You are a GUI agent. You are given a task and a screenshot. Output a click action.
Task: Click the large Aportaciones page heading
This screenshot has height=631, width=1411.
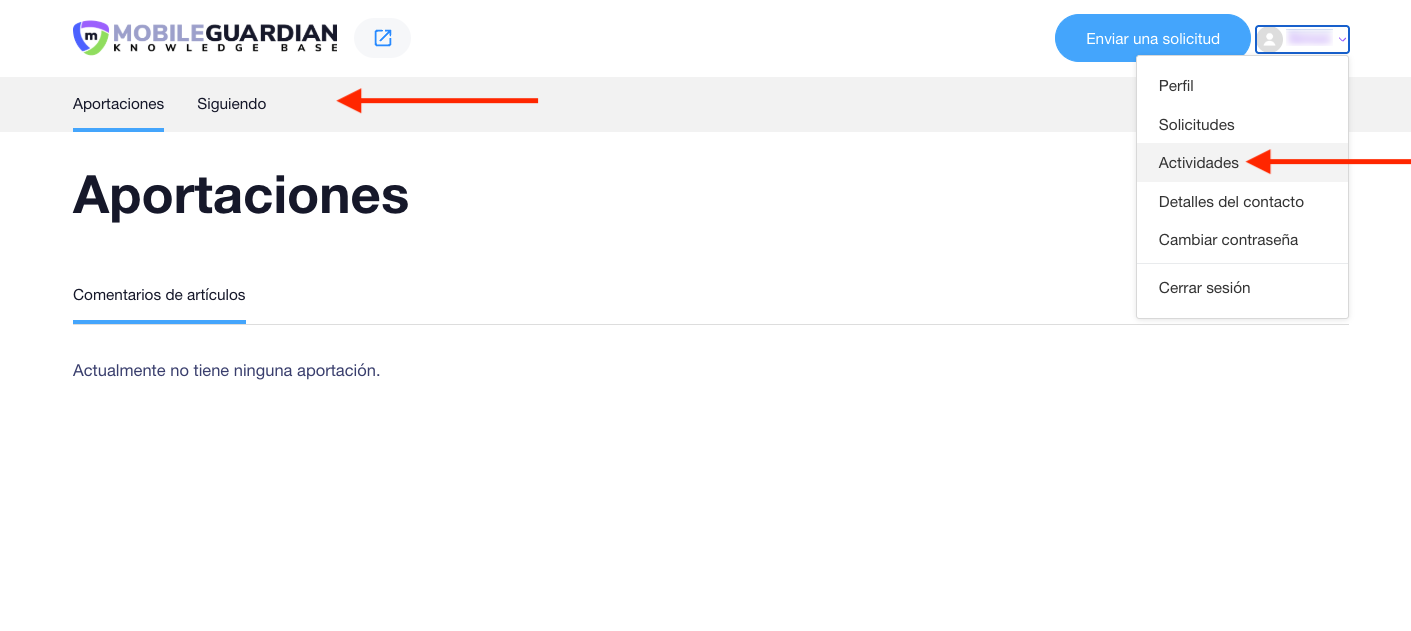point(241,194)
